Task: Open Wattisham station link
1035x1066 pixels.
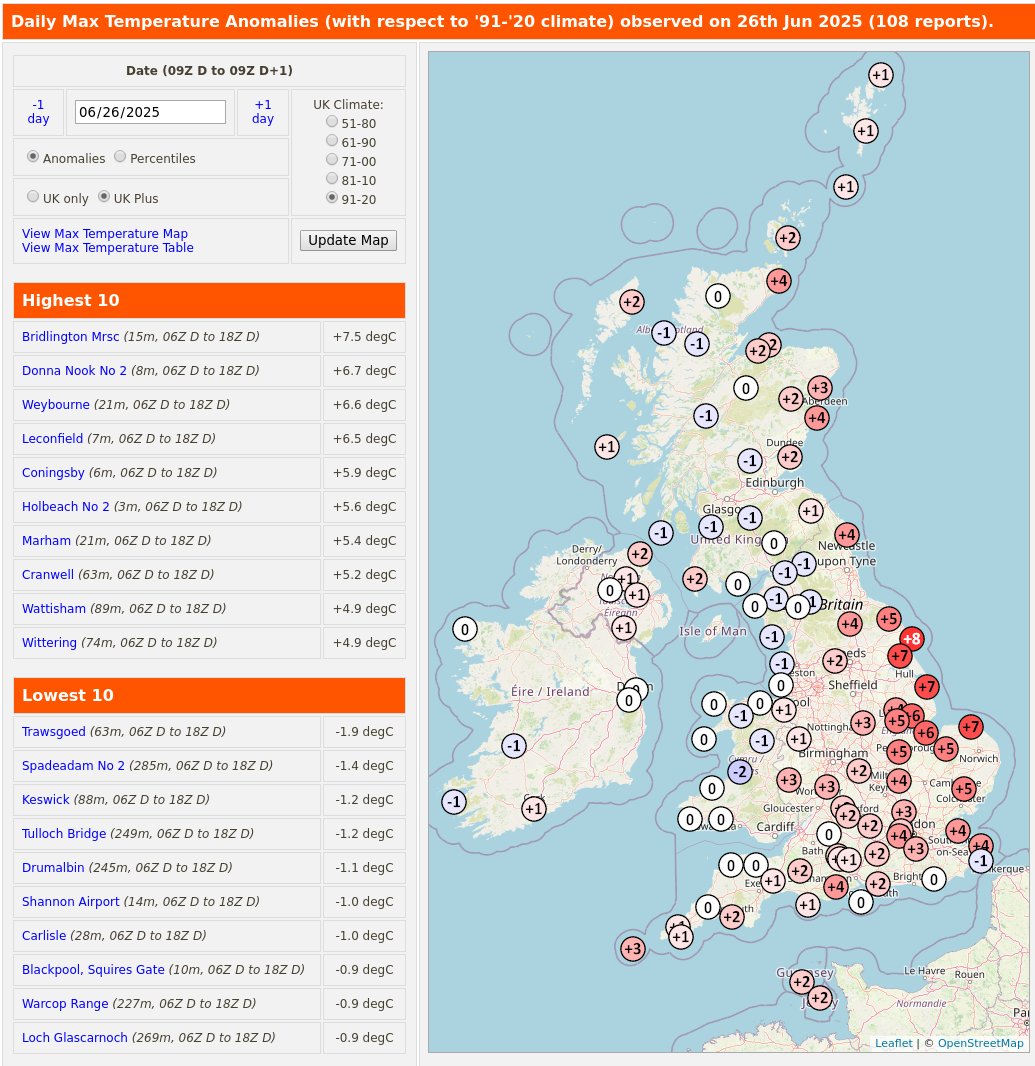Action: [54, 608]
